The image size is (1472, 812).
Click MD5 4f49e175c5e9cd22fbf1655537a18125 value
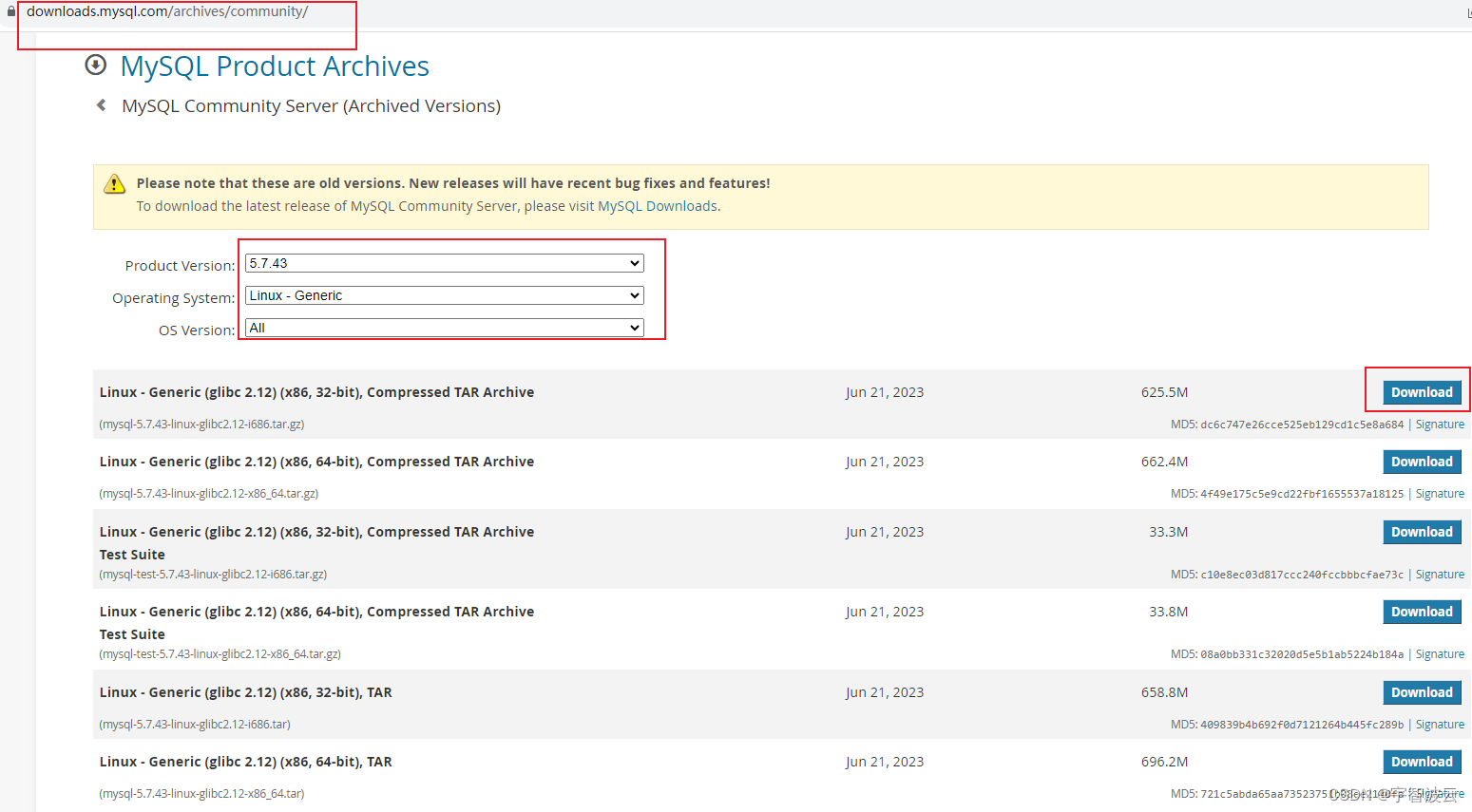1302,494
